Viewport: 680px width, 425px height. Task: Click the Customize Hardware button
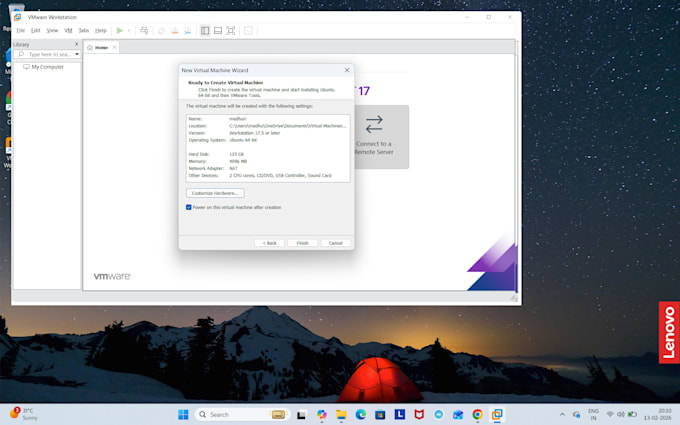[x=215, y=193]
